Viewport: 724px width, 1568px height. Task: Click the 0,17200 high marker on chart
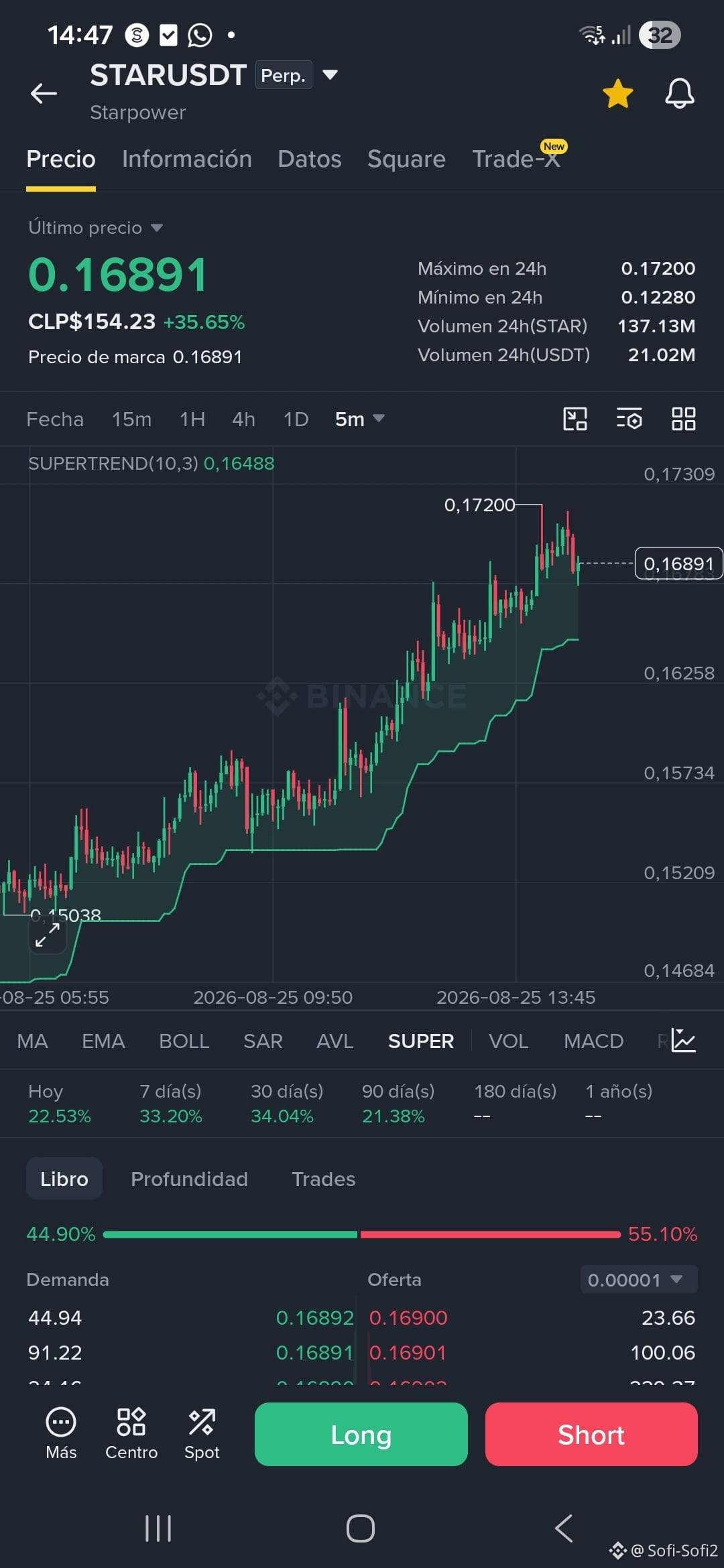(x=479, y=505)
